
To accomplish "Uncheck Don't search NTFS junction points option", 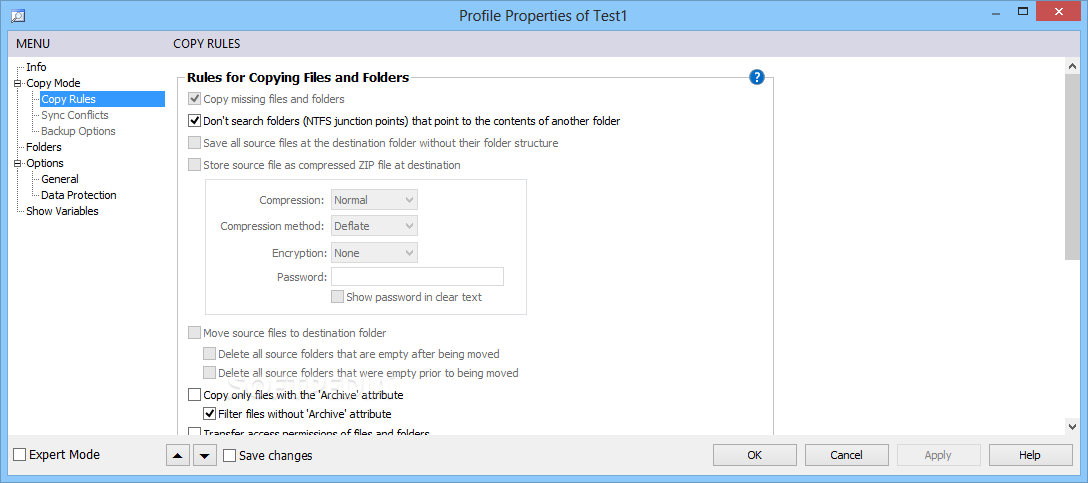I will pyautogui.click(x=194, y=121).
